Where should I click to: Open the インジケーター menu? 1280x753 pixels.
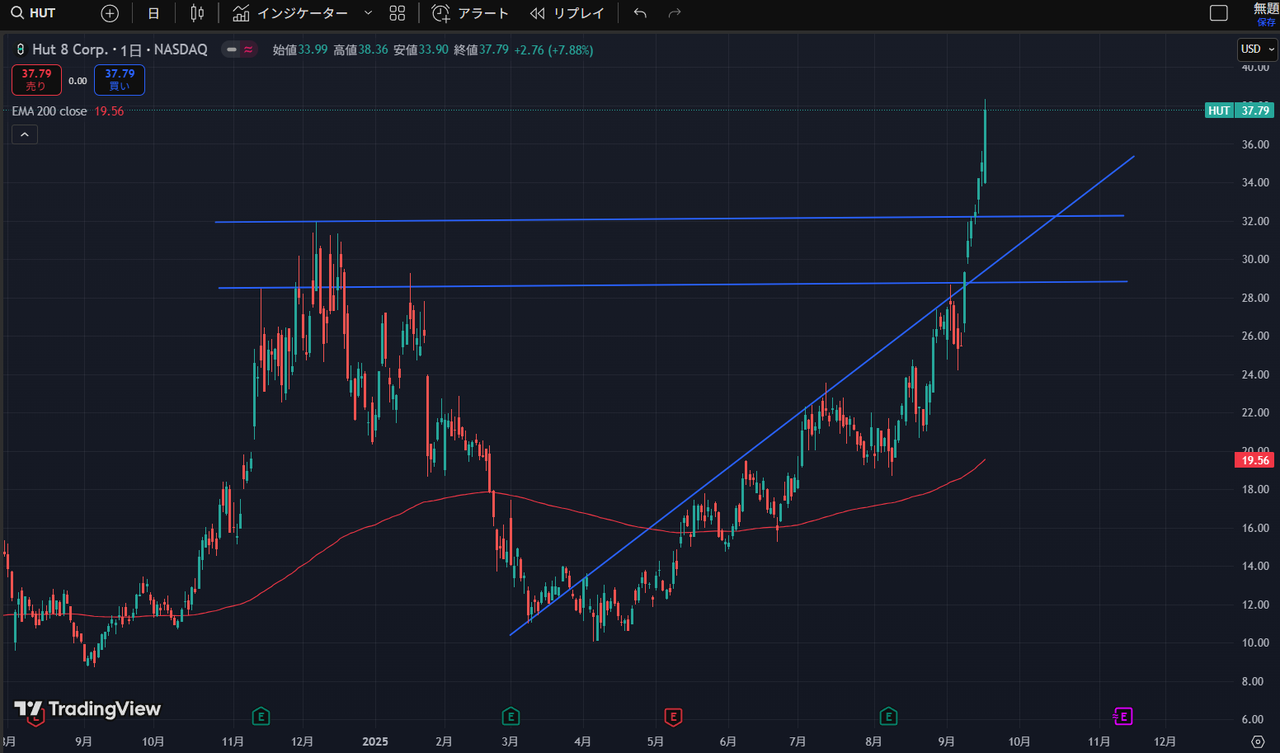(x=291, y=13)
